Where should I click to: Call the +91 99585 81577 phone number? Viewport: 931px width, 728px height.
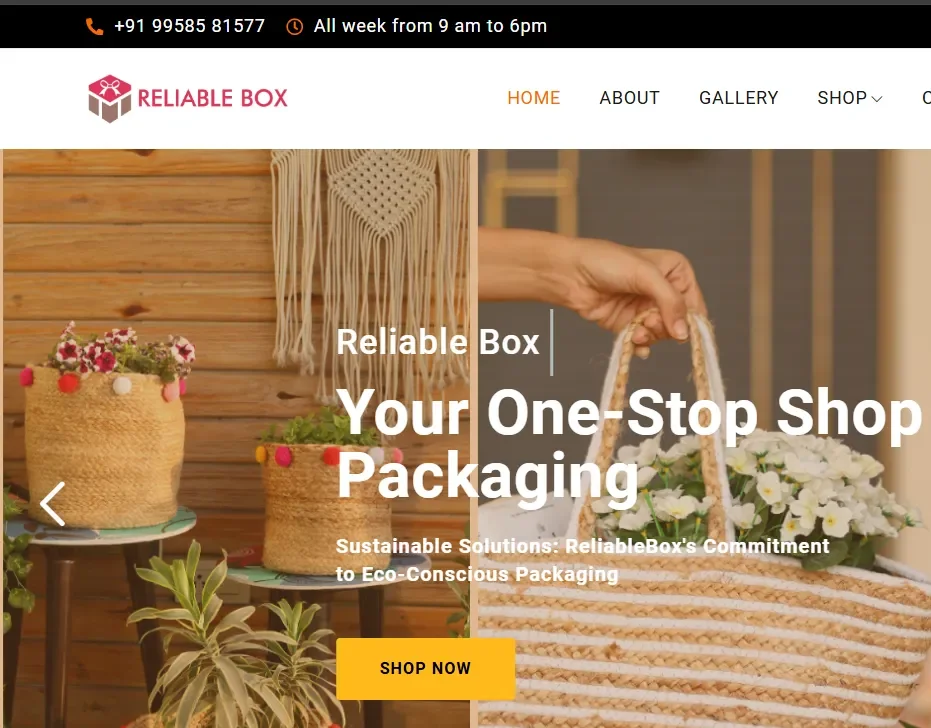189,26
